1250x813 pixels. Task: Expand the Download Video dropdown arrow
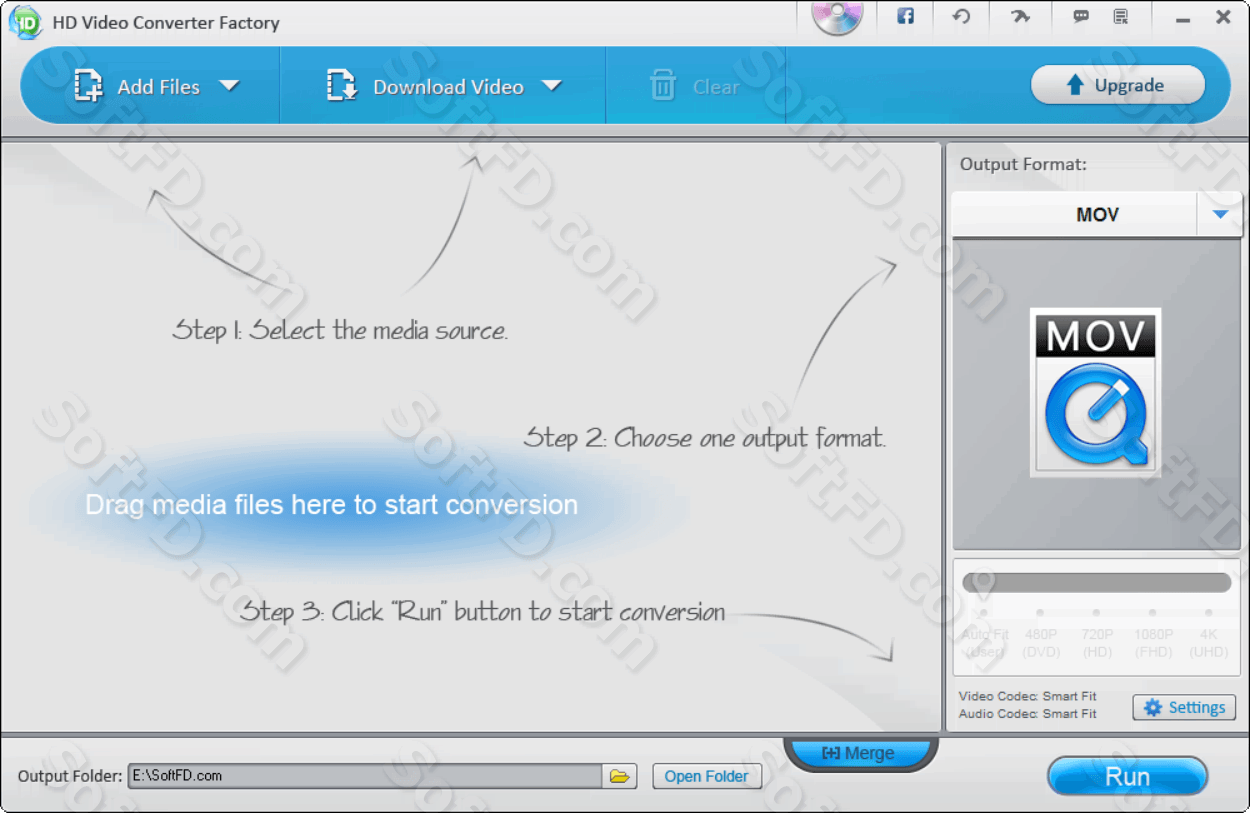tap(552, 86)
